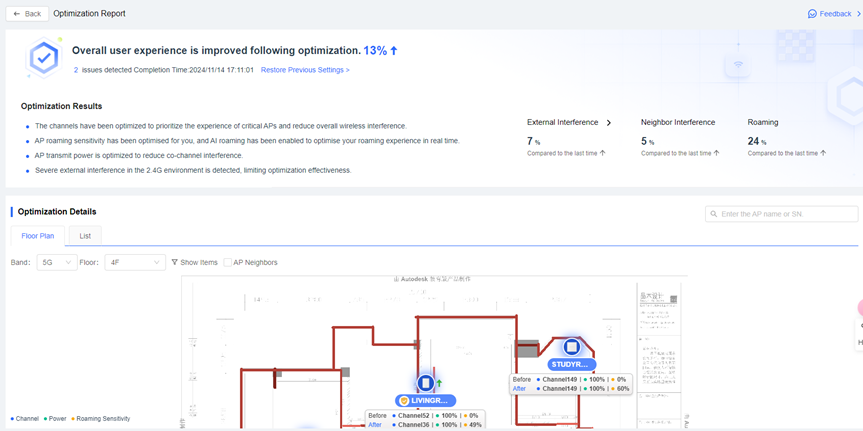Select the STUDYR access point icon

point(572,347)
